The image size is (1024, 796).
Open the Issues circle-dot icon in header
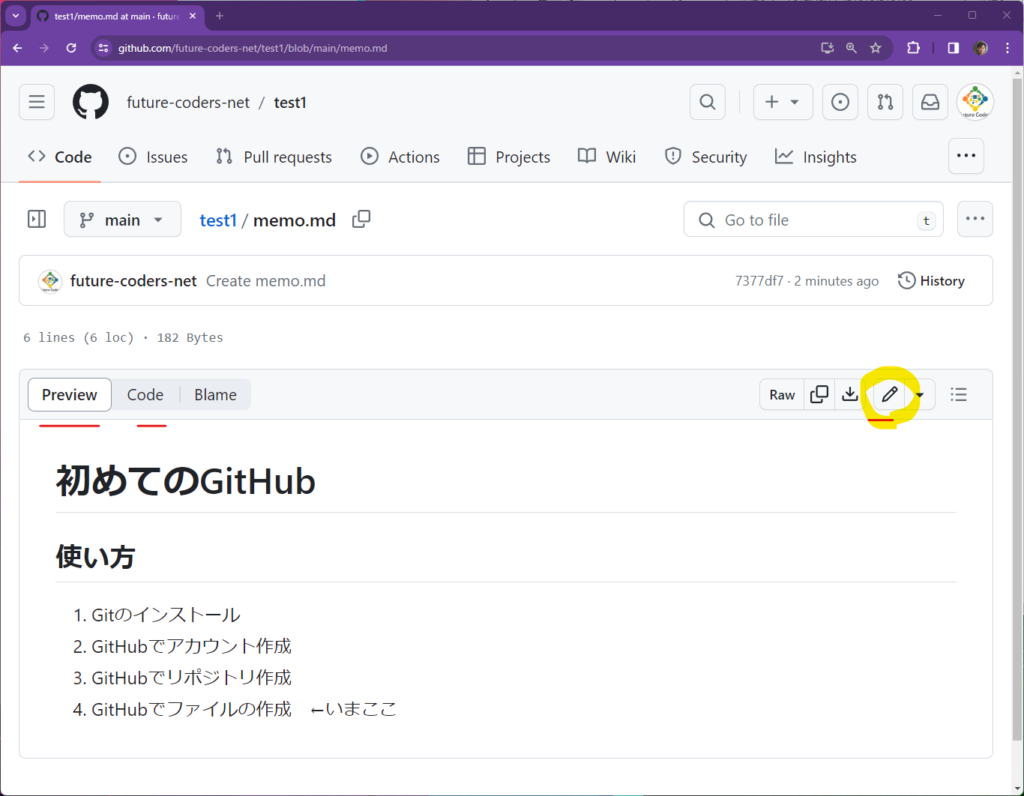click(x=840, y=102)
